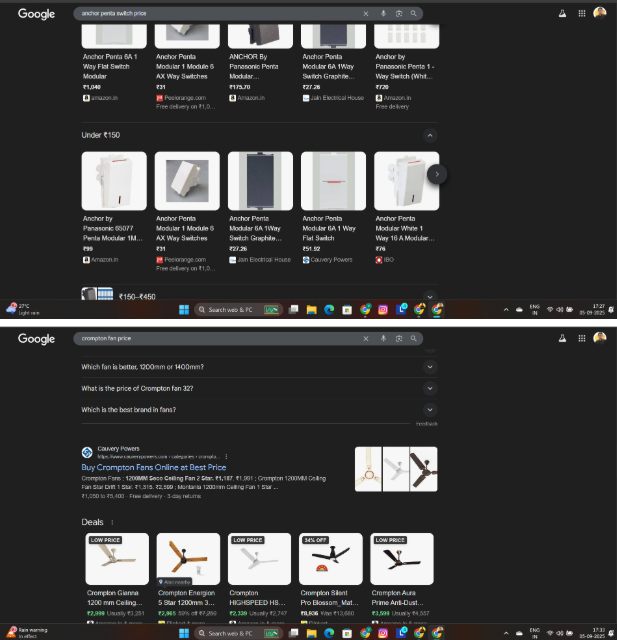617x640 pixels.
Task: Open Google apps grid in crompton fan window
Action: point(582,338)
